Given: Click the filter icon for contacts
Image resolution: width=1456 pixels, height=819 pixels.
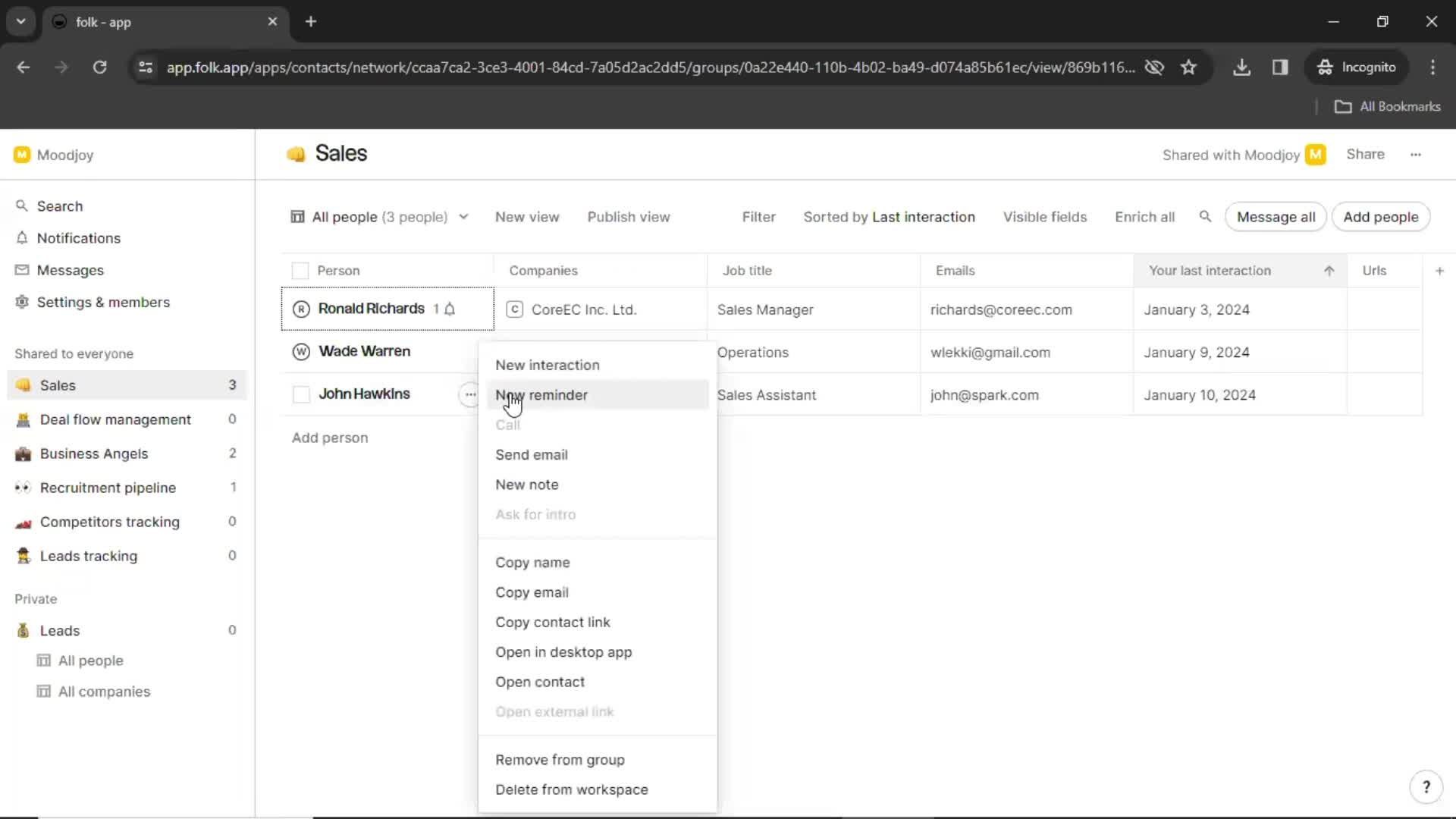Looking at the screenshot, I should click(x=758, y=217).
